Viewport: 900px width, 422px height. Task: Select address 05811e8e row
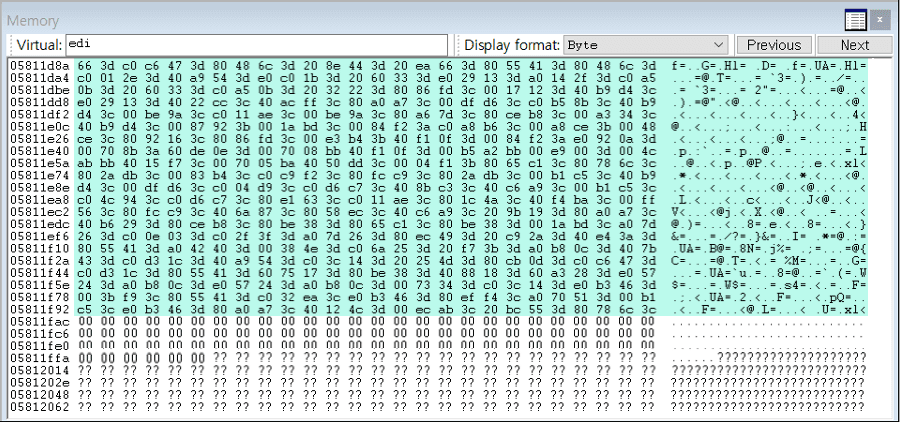pyautogui.click(x=40, y=187)
